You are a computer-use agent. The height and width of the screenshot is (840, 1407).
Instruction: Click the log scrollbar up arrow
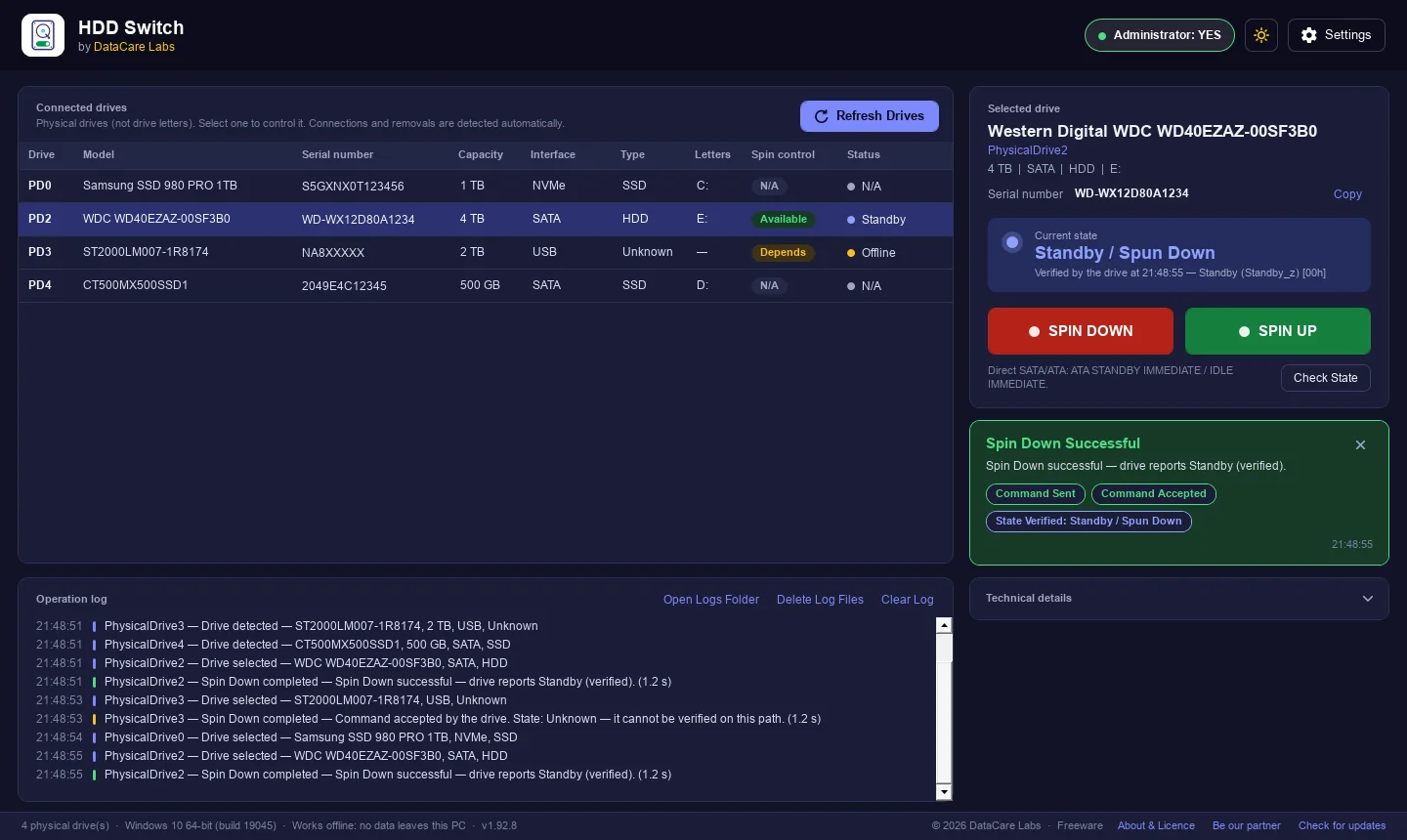point(944,625)
